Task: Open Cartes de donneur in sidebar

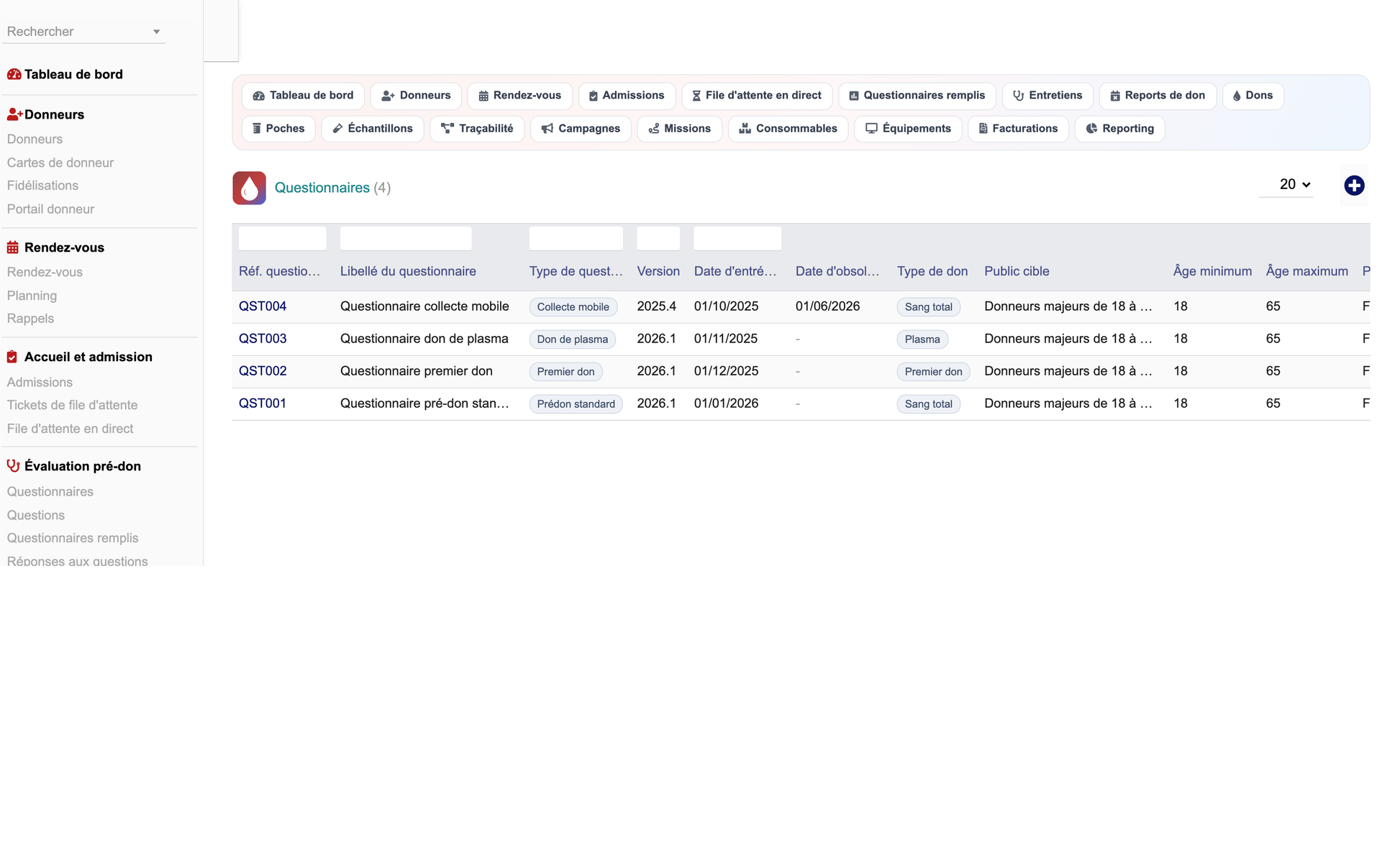Action: (x=60, y=163)
